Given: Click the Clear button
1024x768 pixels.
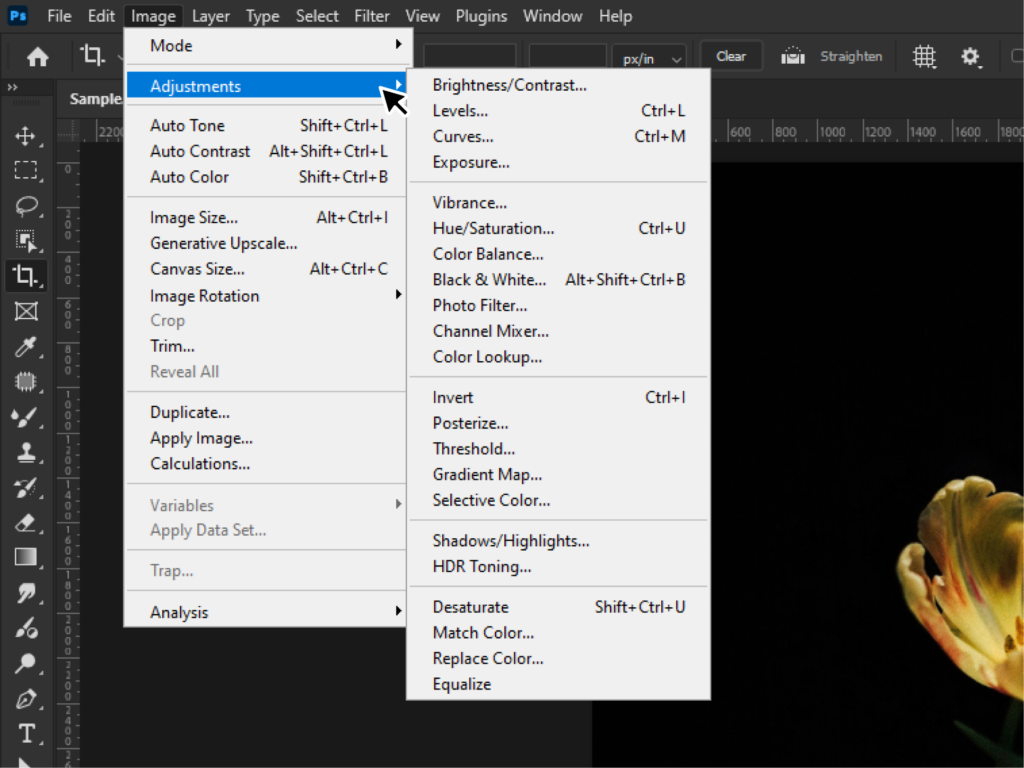Looking at the screenshot, I should [x=731, y=56].
